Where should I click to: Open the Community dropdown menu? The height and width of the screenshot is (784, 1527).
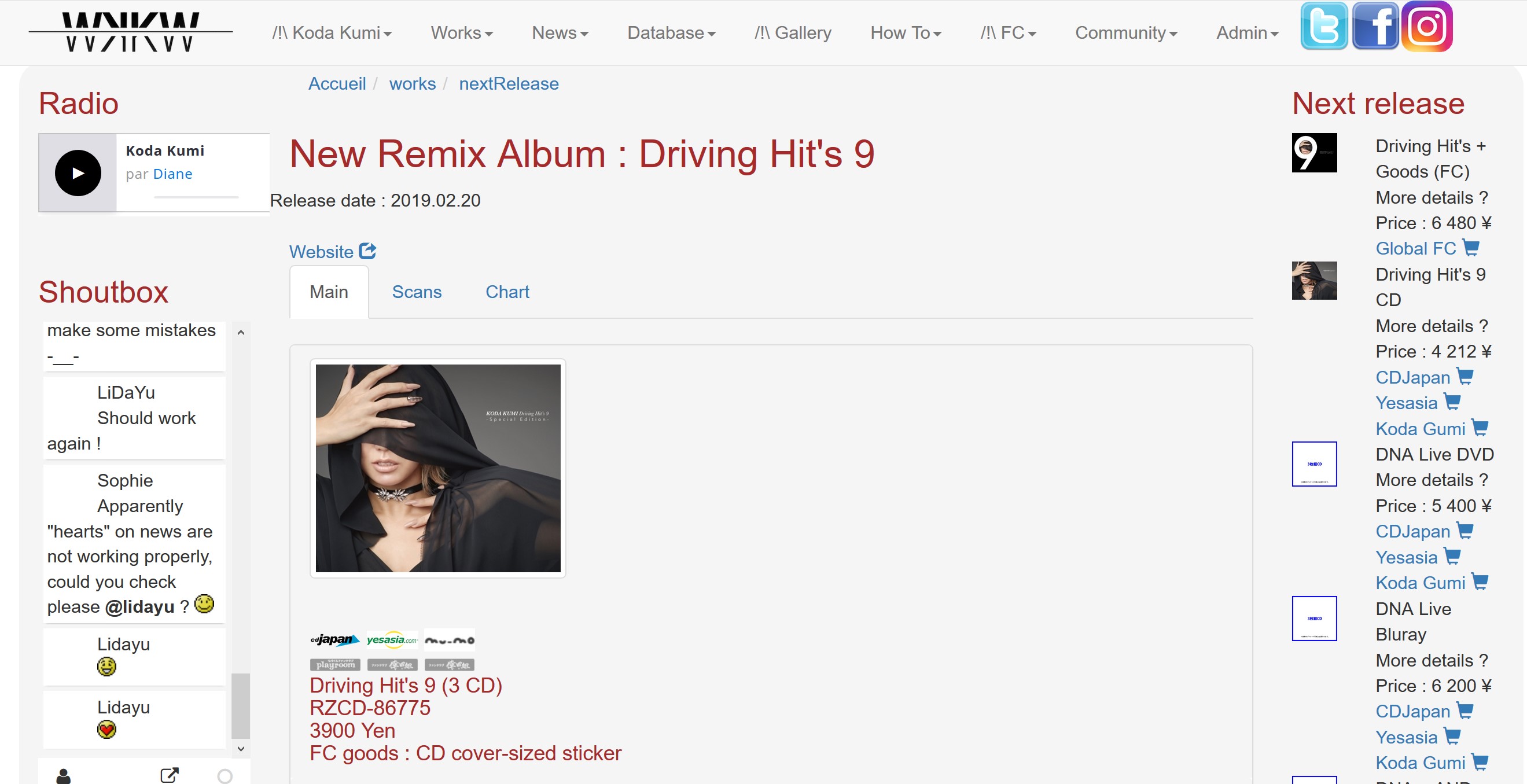(1125, 32)
